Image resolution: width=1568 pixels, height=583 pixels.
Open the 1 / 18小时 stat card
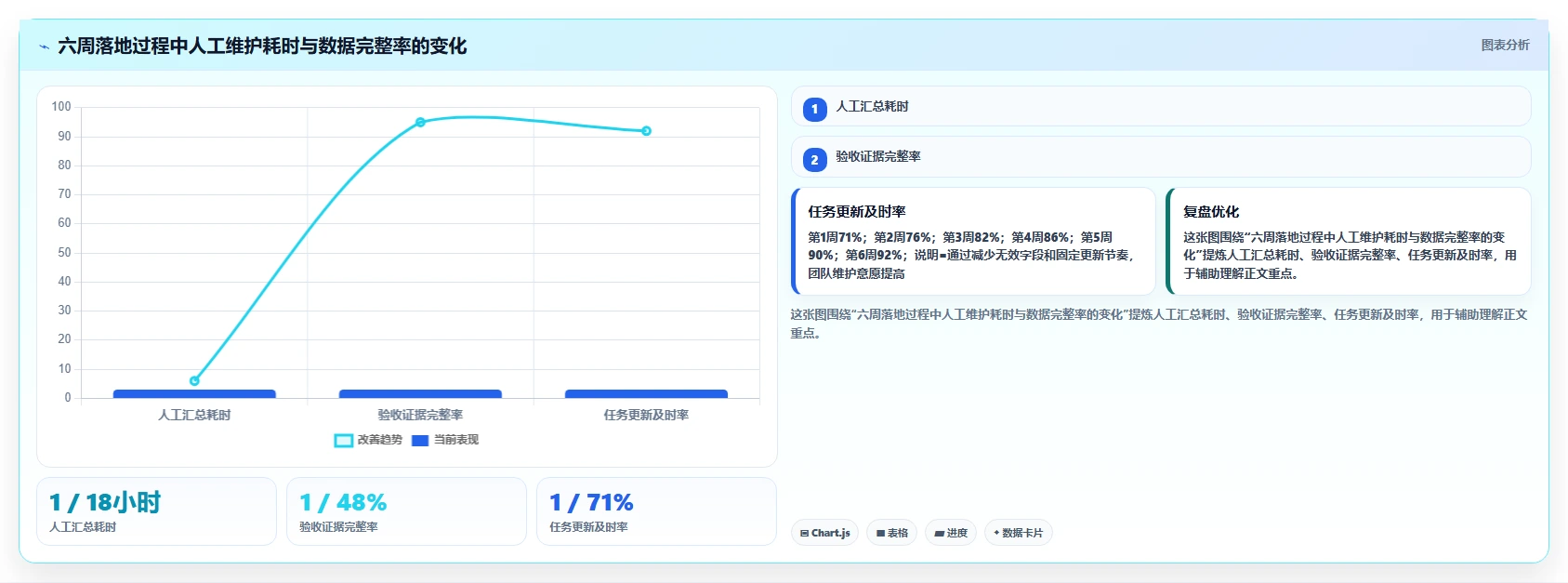pyautogui.click(x=156, y=511)
